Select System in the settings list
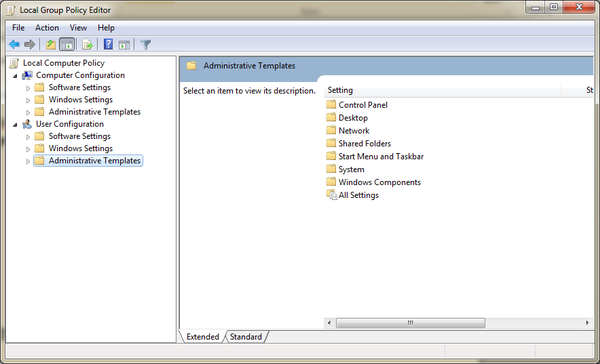600x364 pixels. (351, 169)
